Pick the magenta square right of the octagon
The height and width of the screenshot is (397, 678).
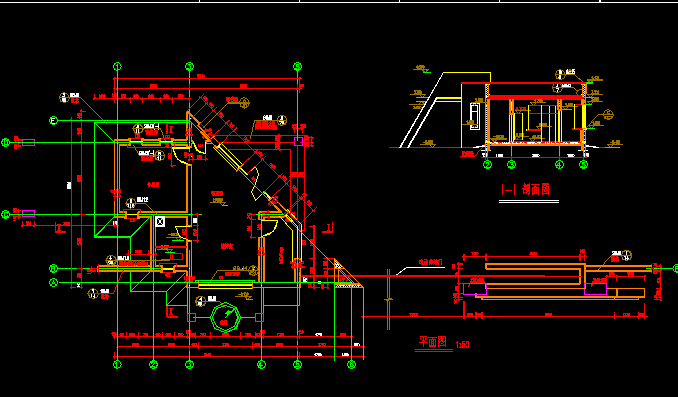[259, 317]
